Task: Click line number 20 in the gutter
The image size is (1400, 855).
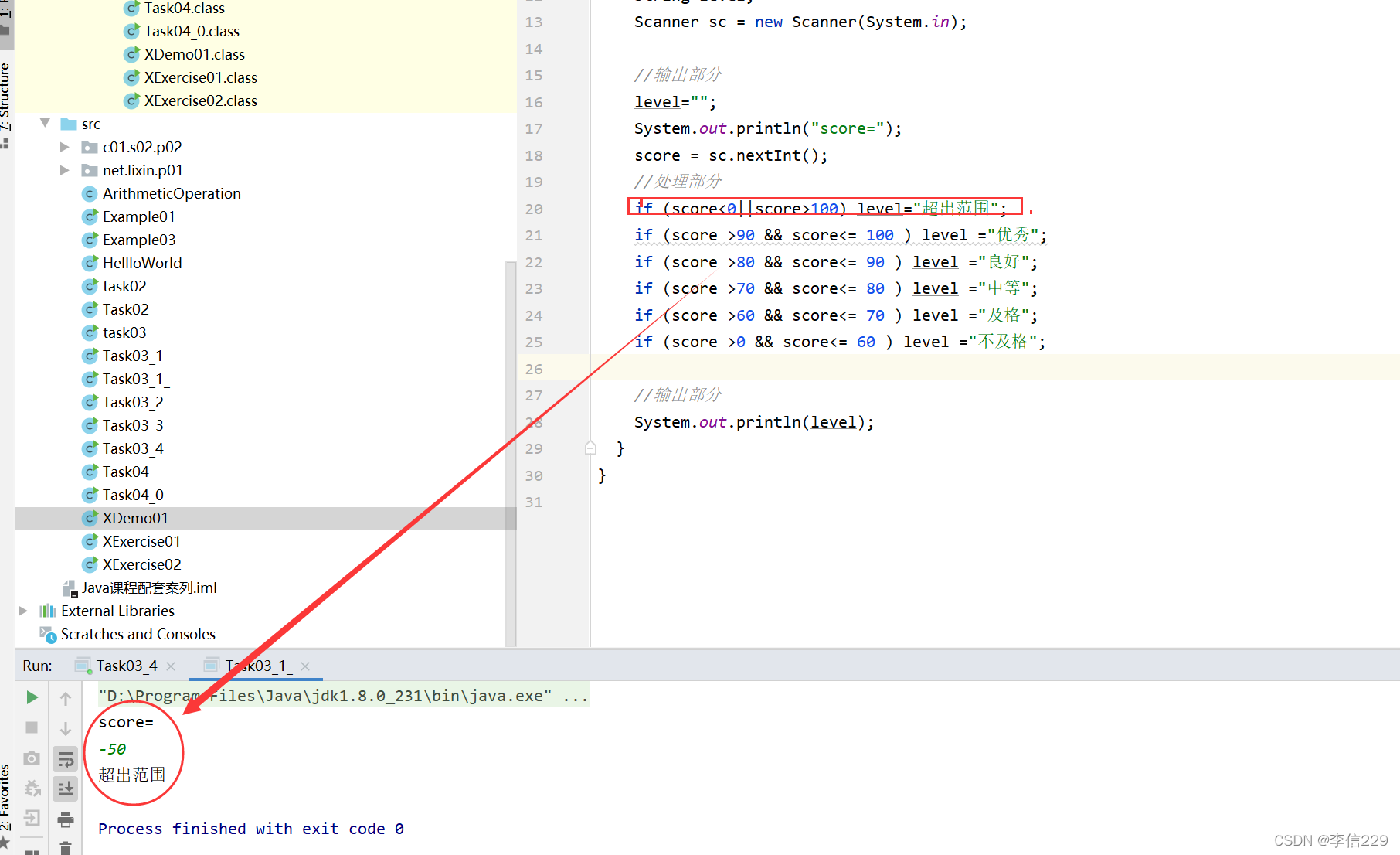Action: tap(534, 209)
